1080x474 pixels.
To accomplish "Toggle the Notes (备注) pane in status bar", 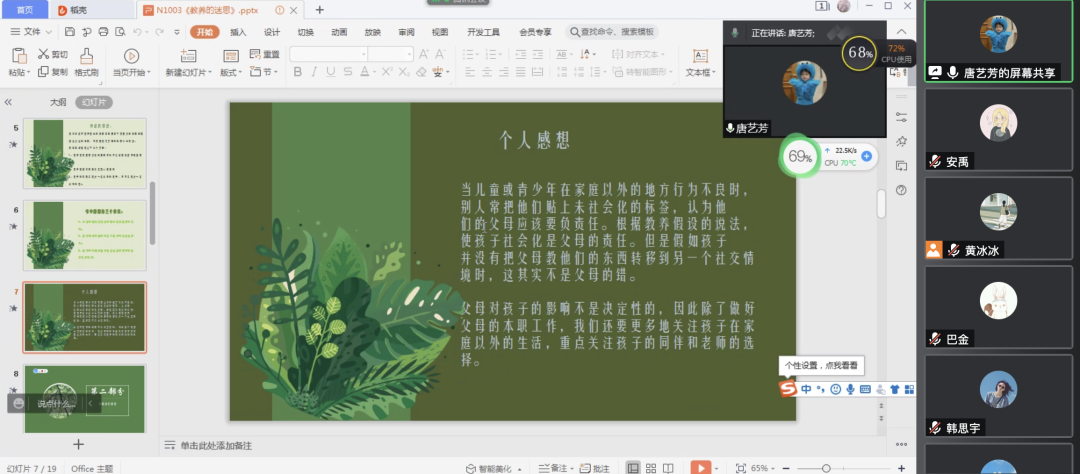I will click(553, 468).
